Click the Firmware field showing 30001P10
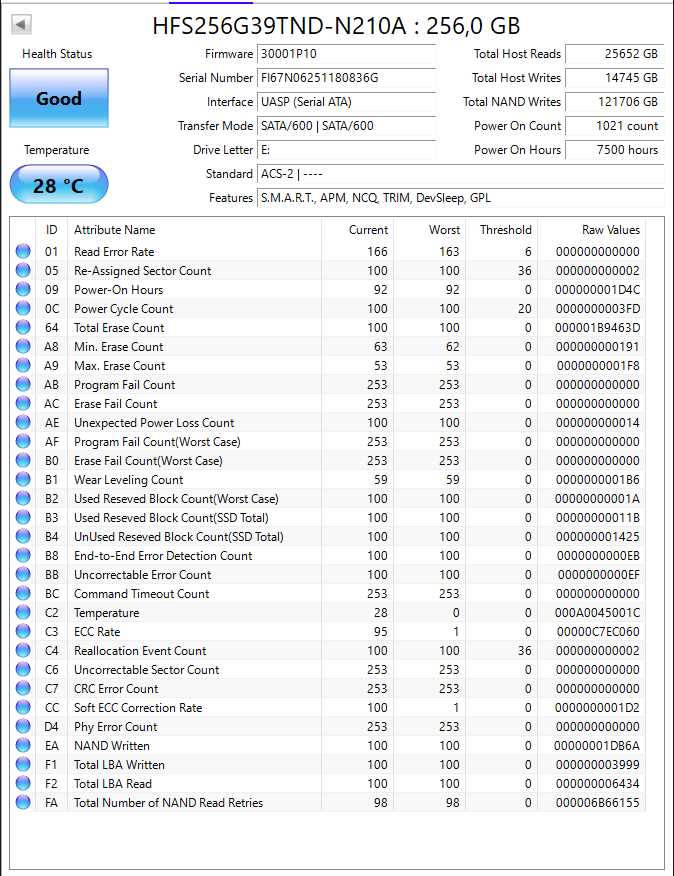Screen dimensions: 674x876 point(347,54)
